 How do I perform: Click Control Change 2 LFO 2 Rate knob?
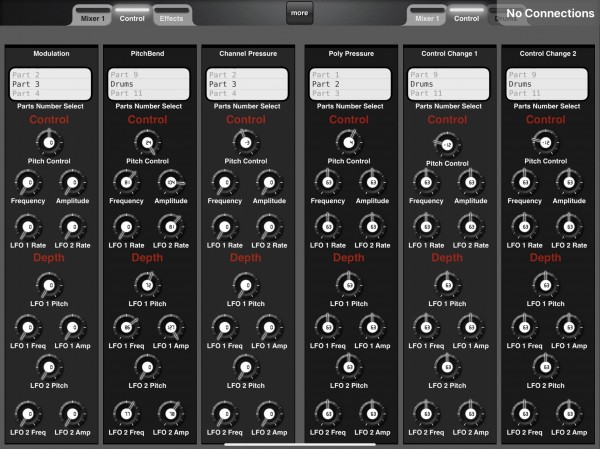point(569,227)
